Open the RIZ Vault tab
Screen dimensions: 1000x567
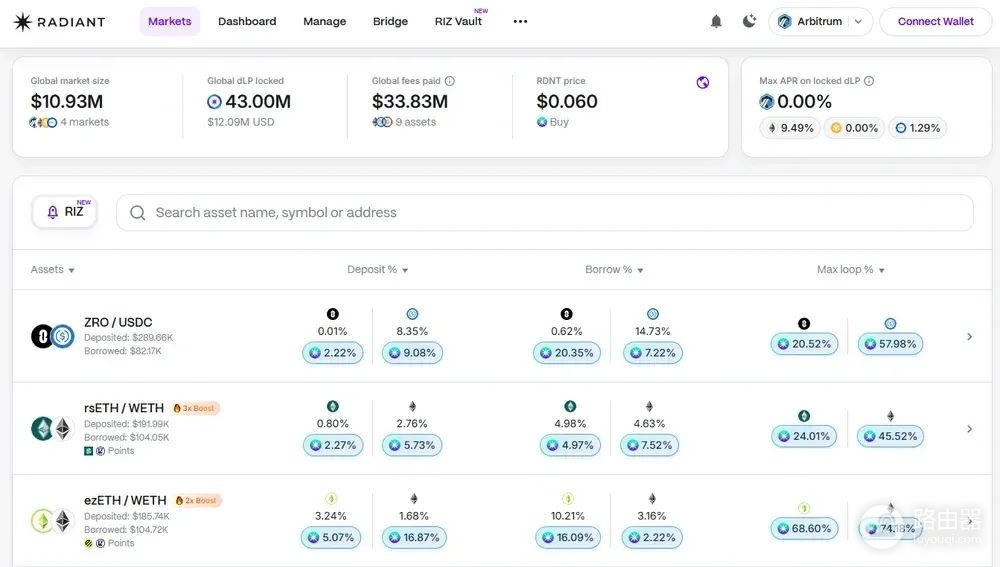pyautogui.click(x=459, y=22)
